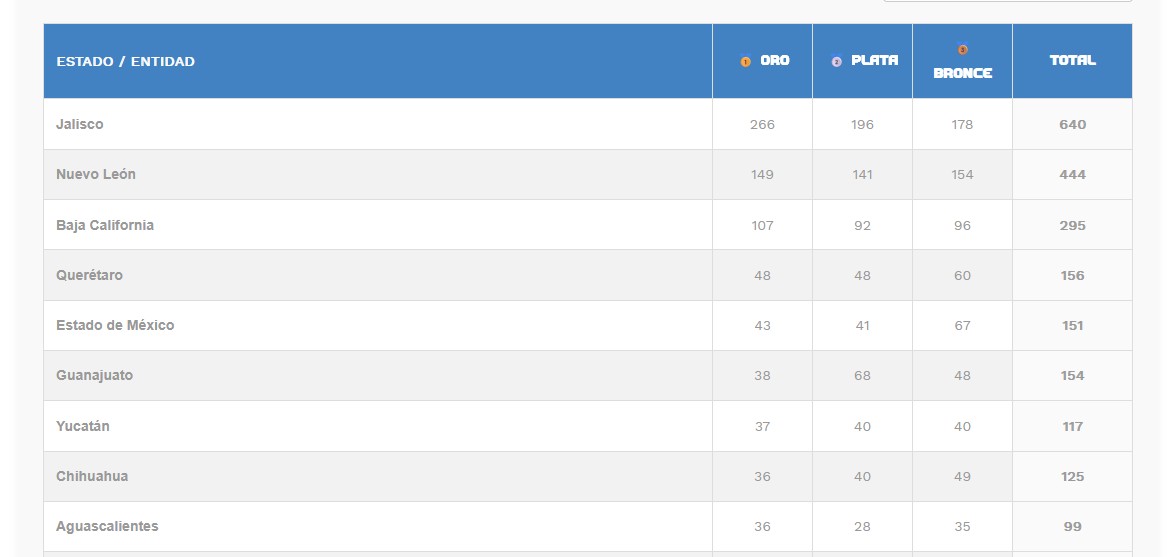Click Nuevo León silver count 141
1172x557 pixels.
863,175
